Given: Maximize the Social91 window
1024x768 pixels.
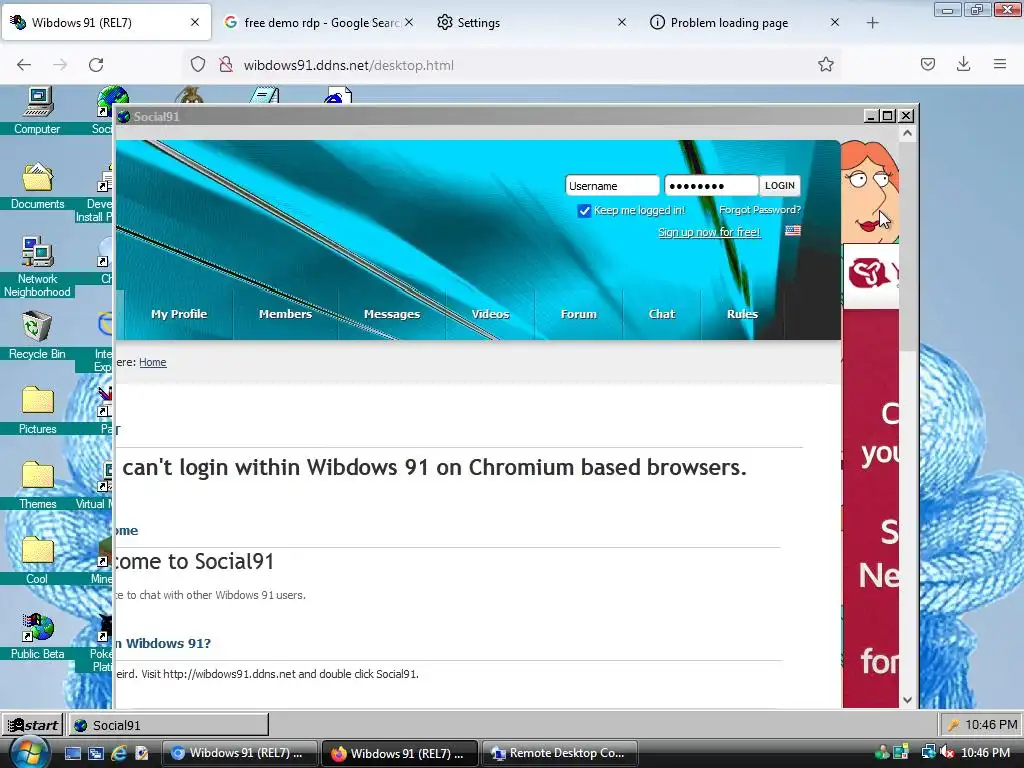Looking at the screenshot, I should 888,116.
